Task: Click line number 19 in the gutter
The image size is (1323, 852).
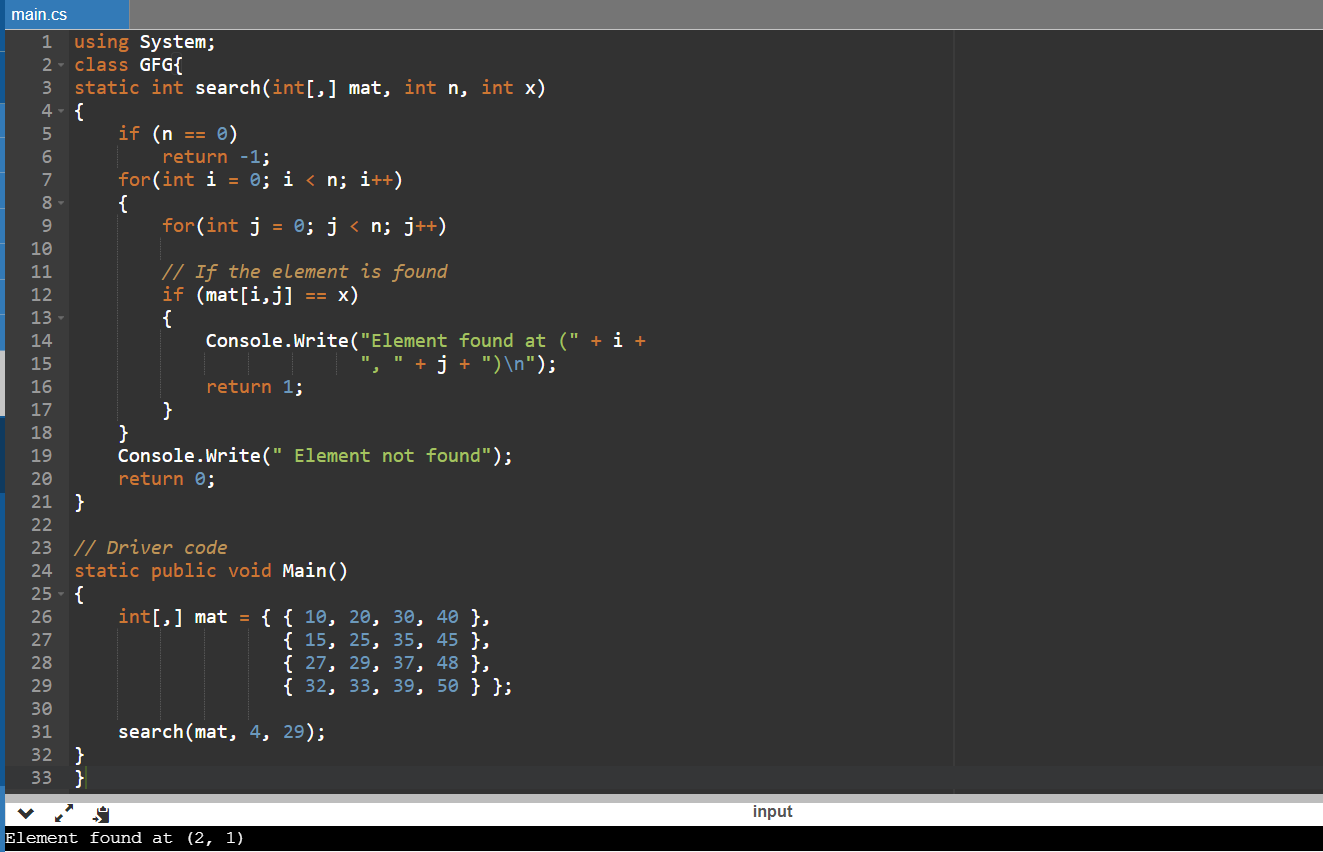Action: (41, 456)
